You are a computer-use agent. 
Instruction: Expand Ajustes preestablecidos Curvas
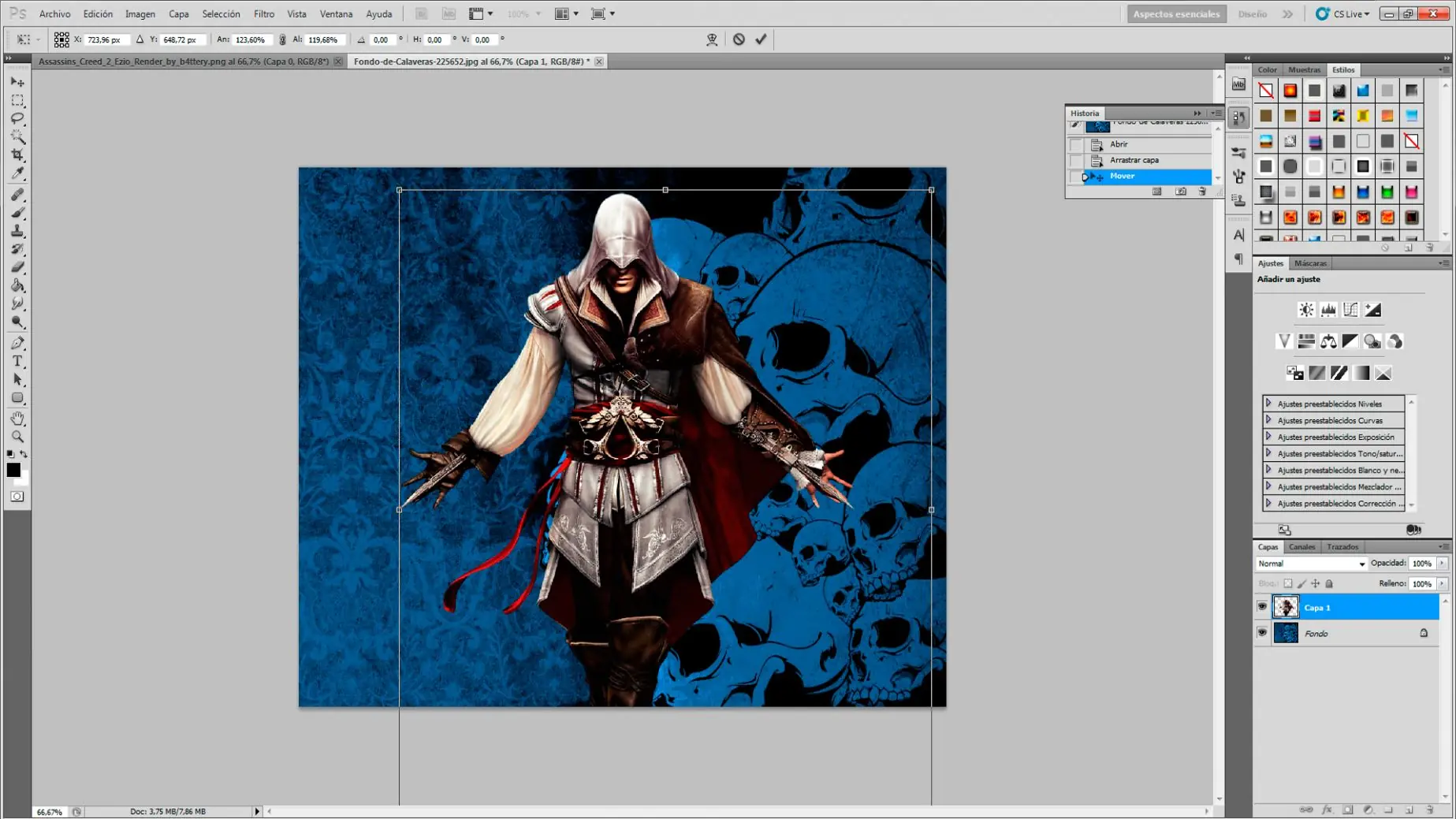[1268, 420]
